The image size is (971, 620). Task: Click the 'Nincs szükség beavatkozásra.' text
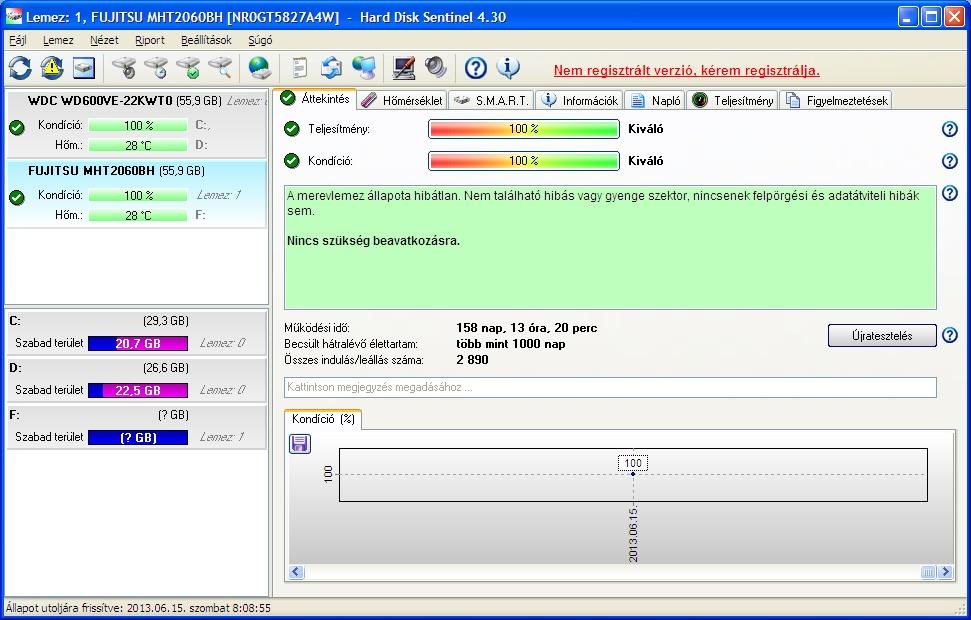pyautogui.click(x=373, y=241)
